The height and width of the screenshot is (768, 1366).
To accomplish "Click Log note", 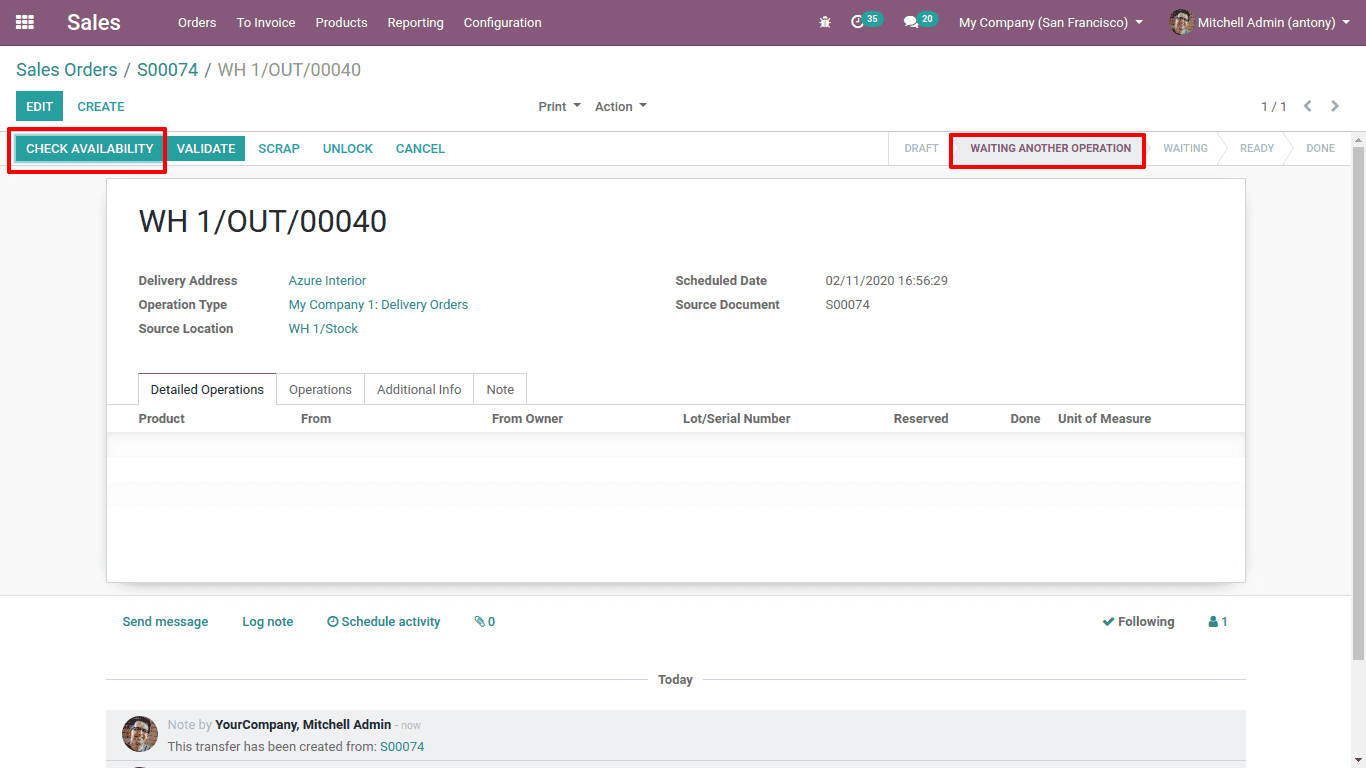I will pos(267,622).
